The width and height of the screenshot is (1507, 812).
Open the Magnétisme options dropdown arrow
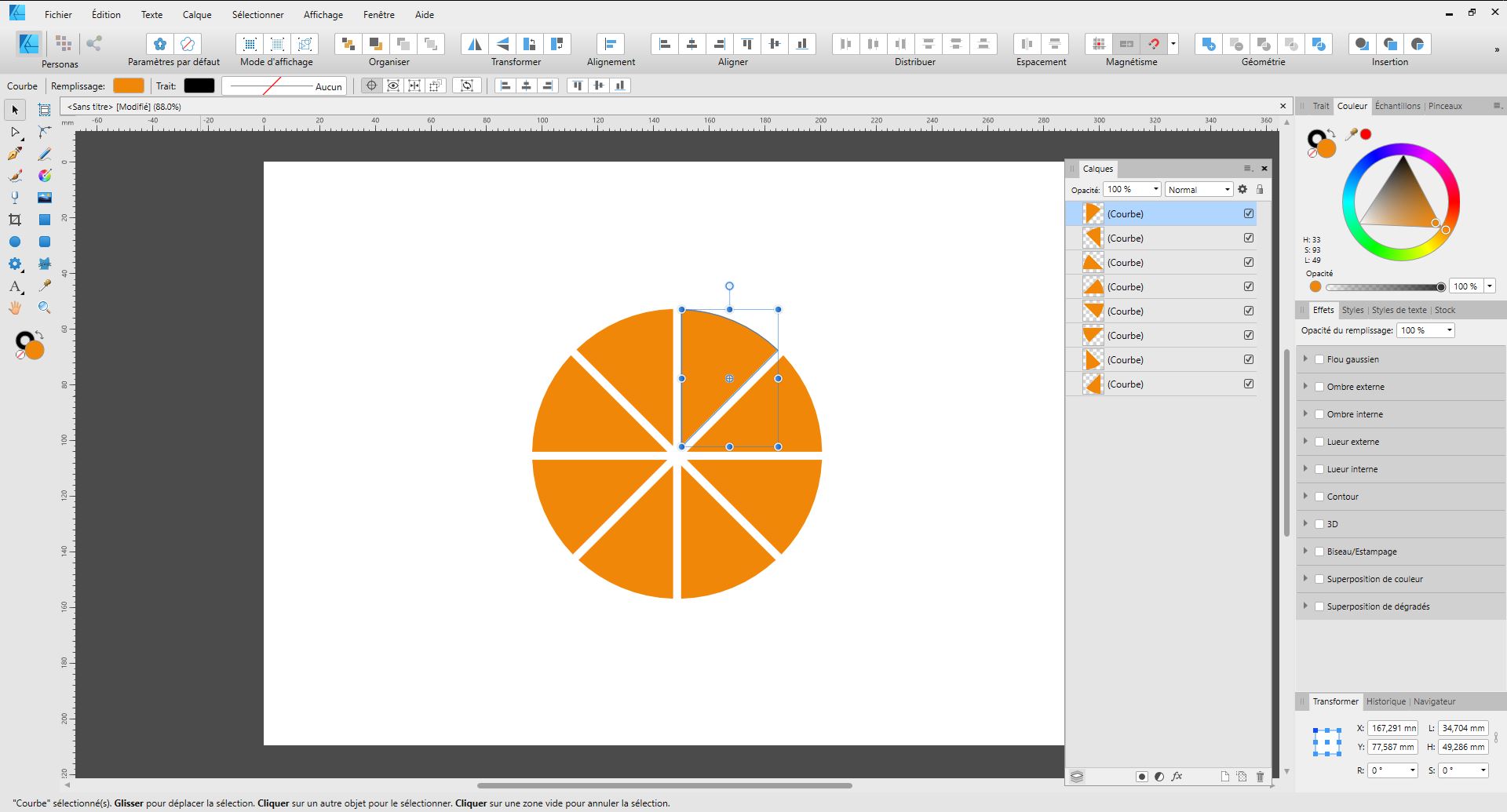[1173, 44]
